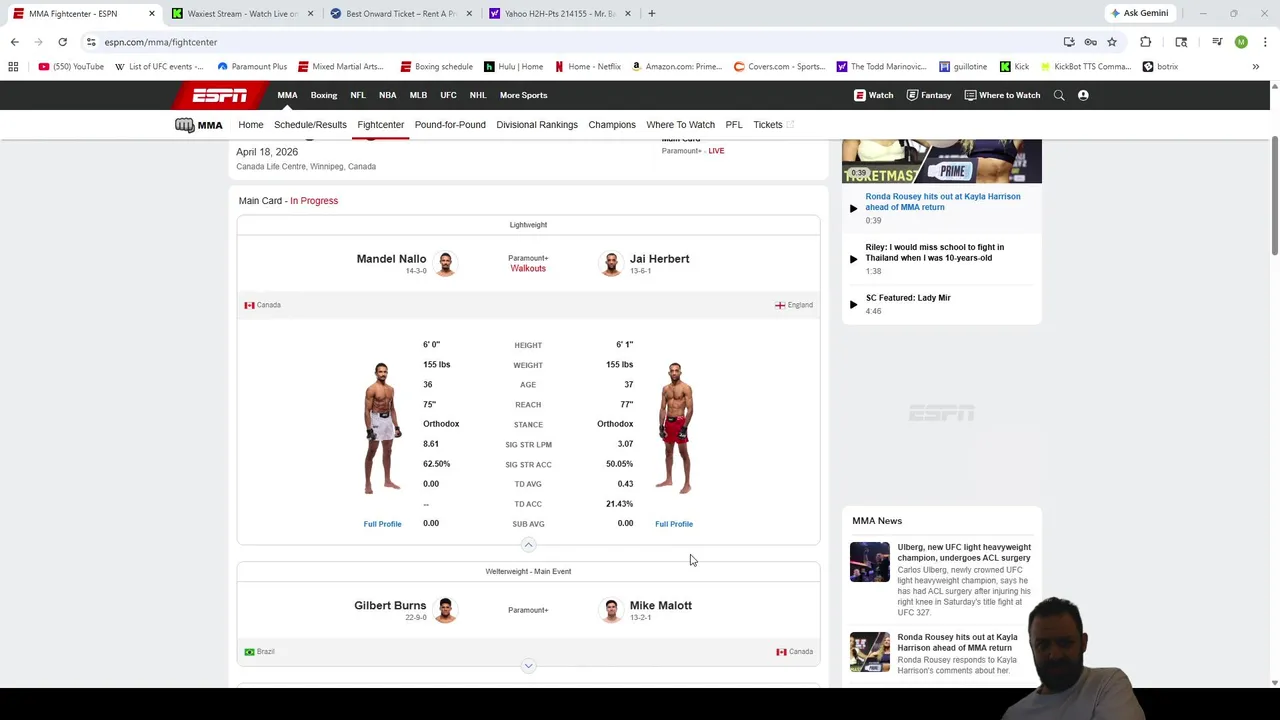This screenshot has width=1280, height=720.
Task: Open the Pound-for-Pound page
Action: pyautogui.click(x=450, y=125)
